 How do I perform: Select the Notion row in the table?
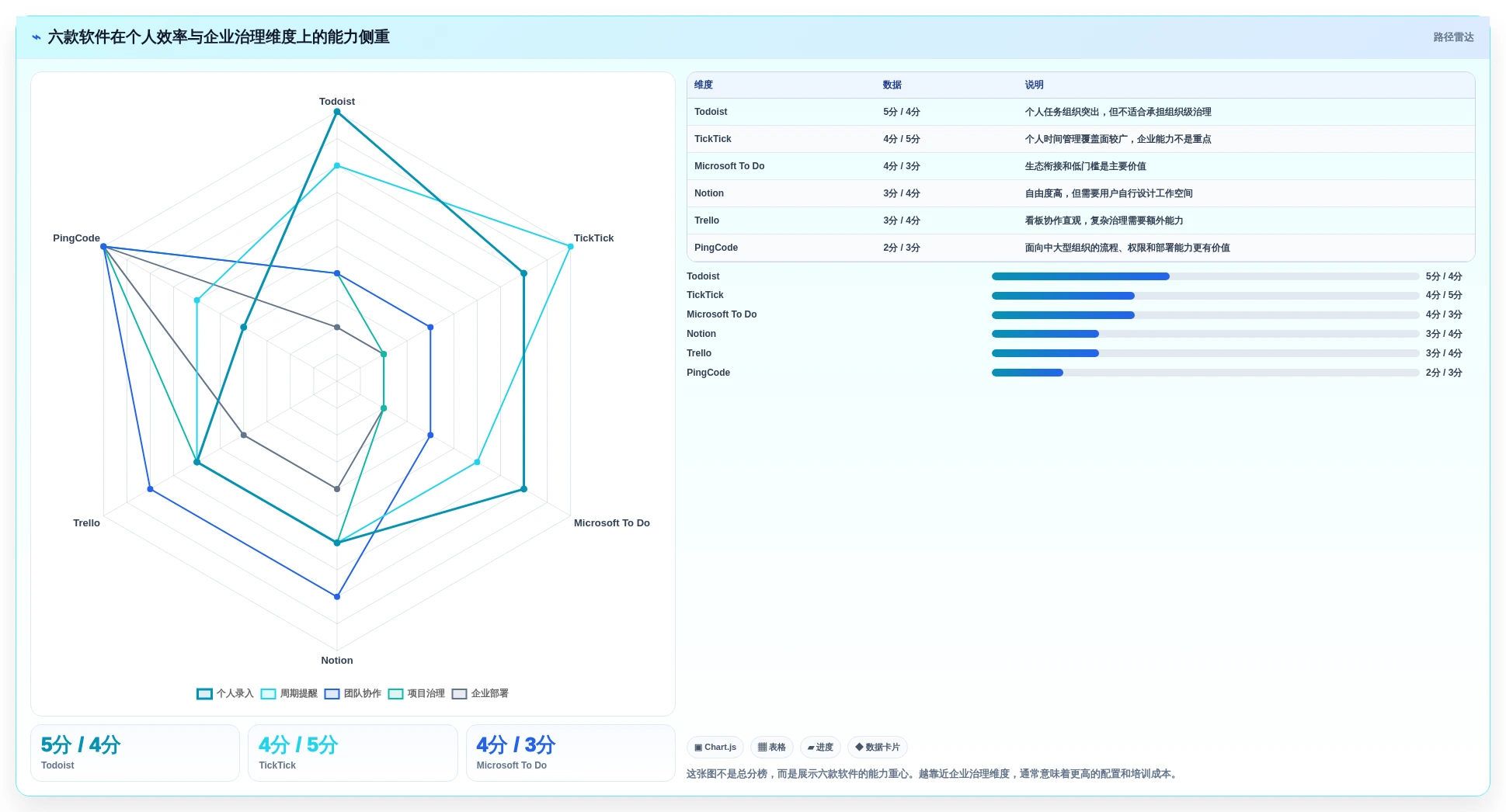(x=1081, y=193)
